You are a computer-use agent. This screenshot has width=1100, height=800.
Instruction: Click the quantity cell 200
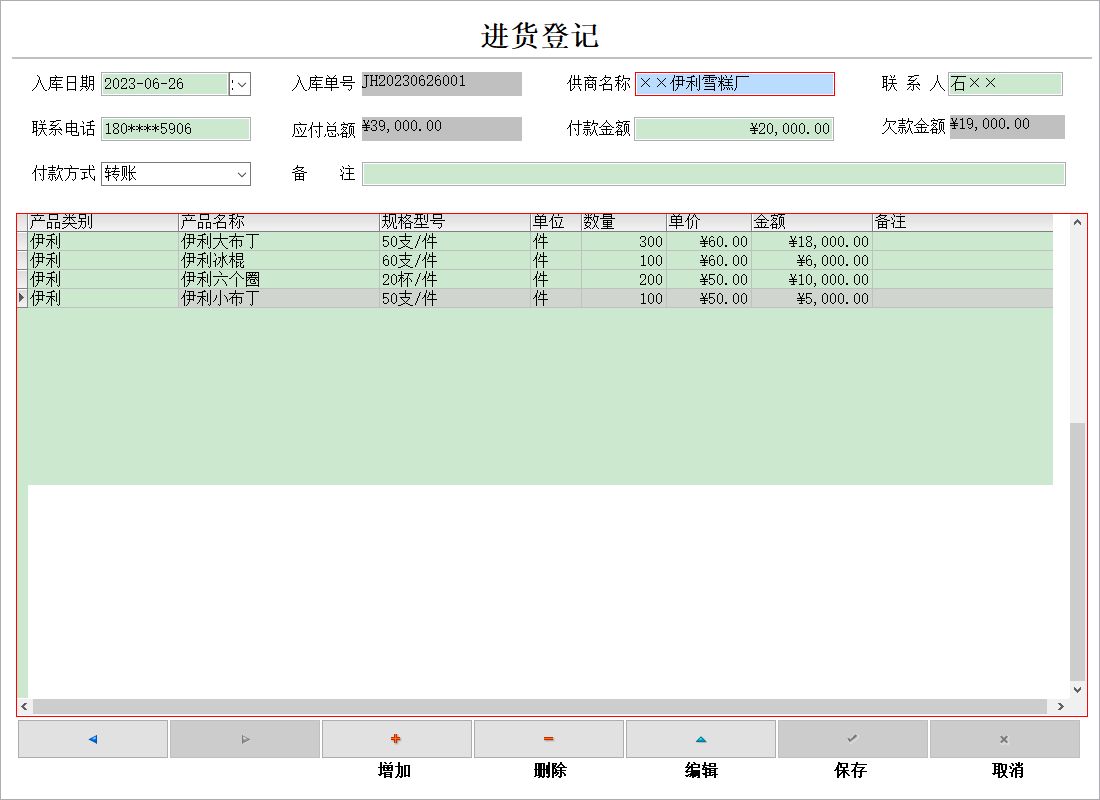(624, 279)
